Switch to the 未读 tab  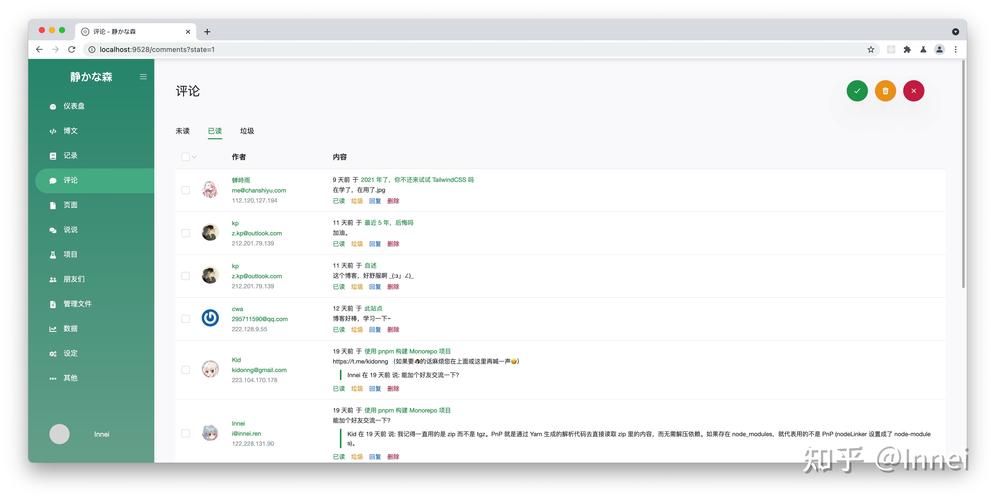pos(183,131)
